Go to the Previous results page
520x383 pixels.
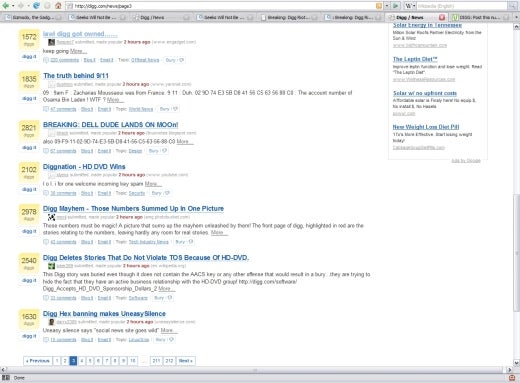tap(38, 361)
